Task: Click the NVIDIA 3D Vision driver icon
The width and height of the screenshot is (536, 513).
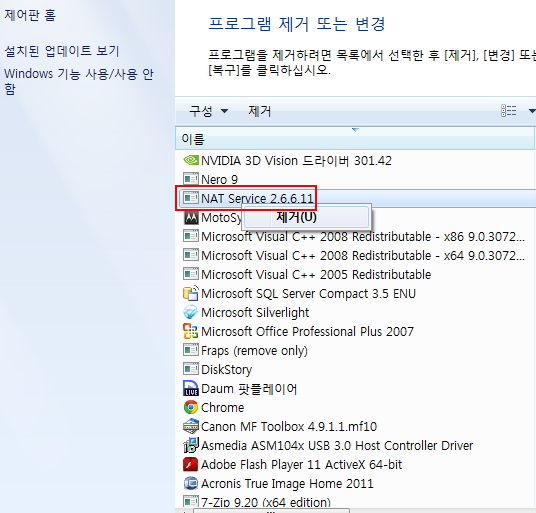Action: [x=191, y=160]
